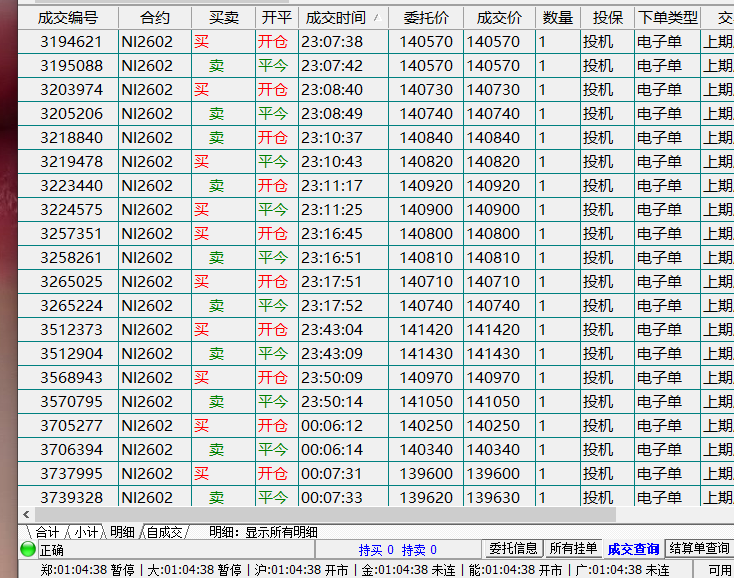Screen dimensions: 734x578
Task: Click the green status indicator icon
Action: [28, 549]
